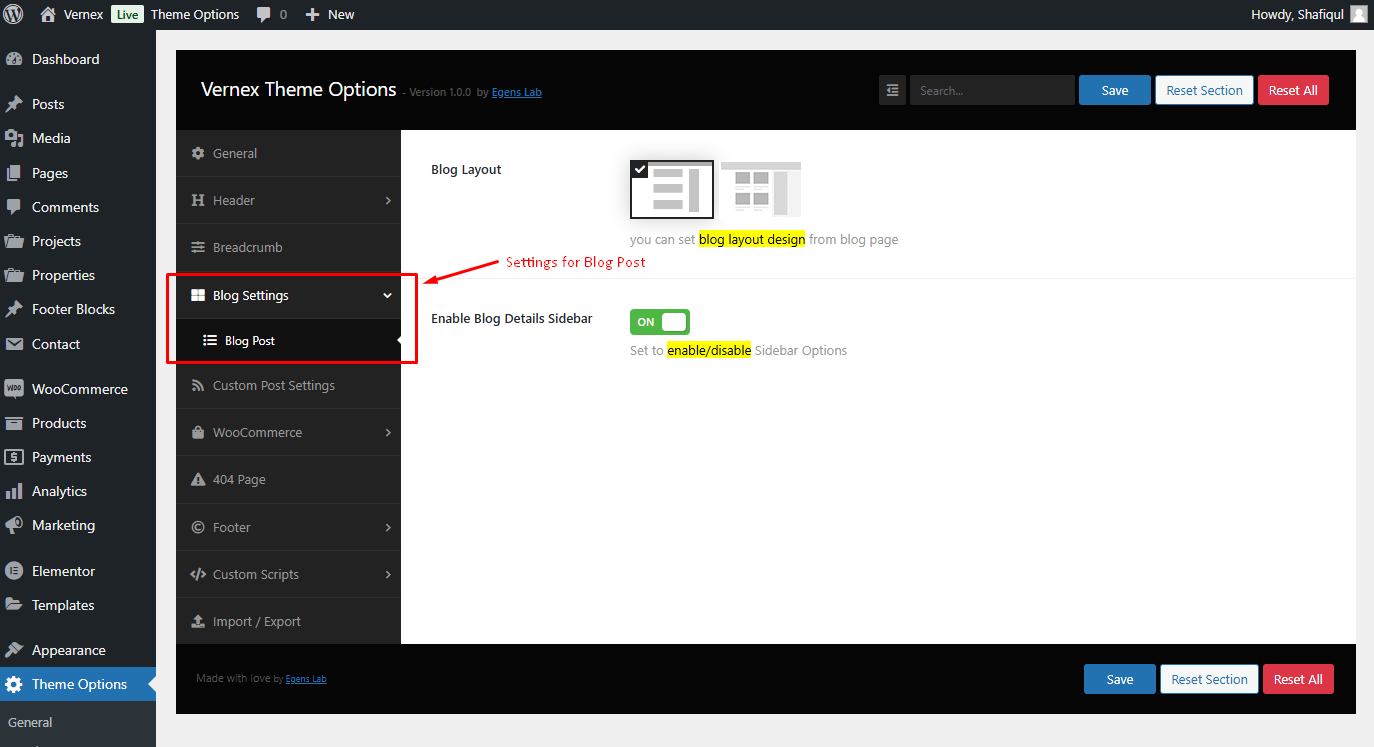1374x747 pixels.
Task: Click the WooCommerce logo icon in WordPress sidebar
Action: 14,389
